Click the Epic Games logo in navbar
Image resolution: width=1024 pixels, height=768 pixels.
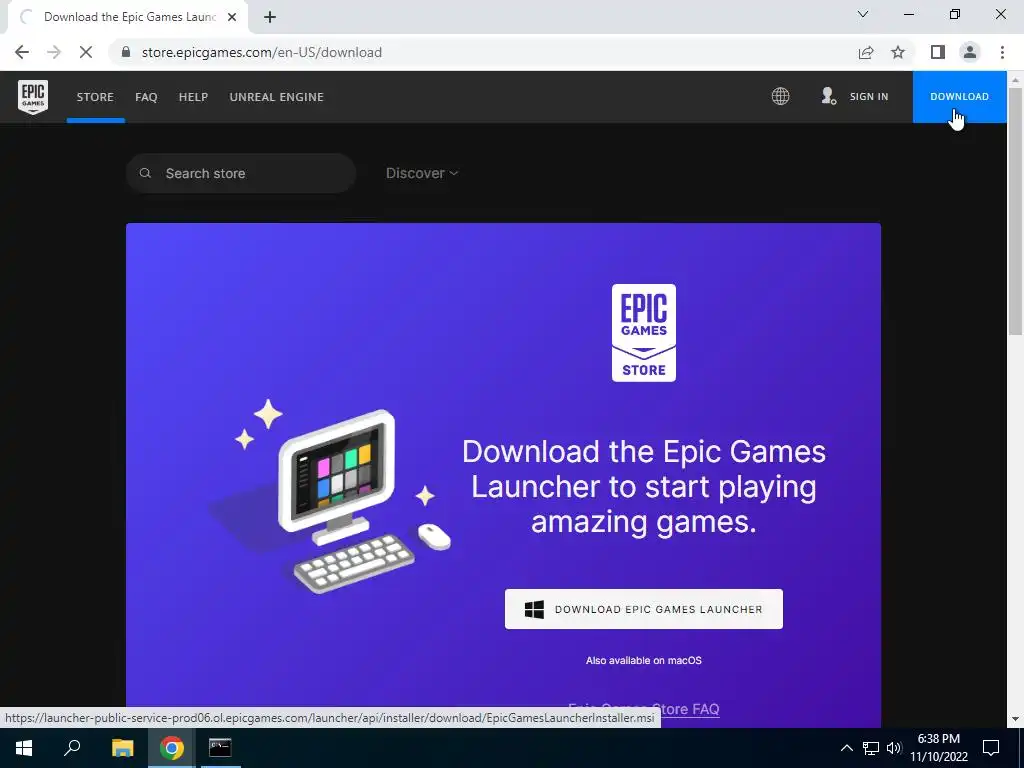(33, 97)
